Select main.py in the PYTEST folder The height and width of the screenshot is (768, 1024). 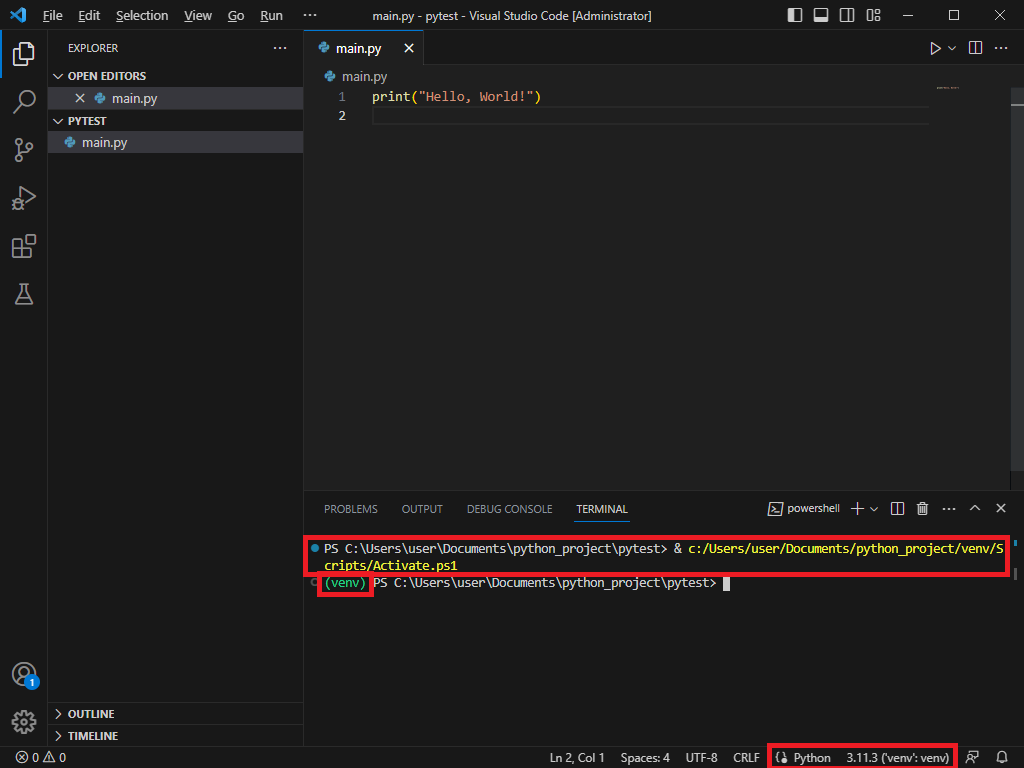pos(104,143)
